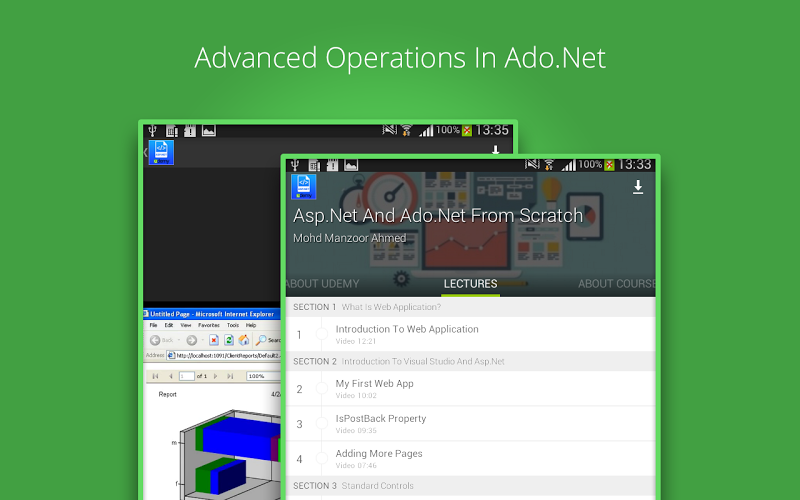Tap the muted sound icon in the front status bar
800x500 pixels.
tap(532, 164)
